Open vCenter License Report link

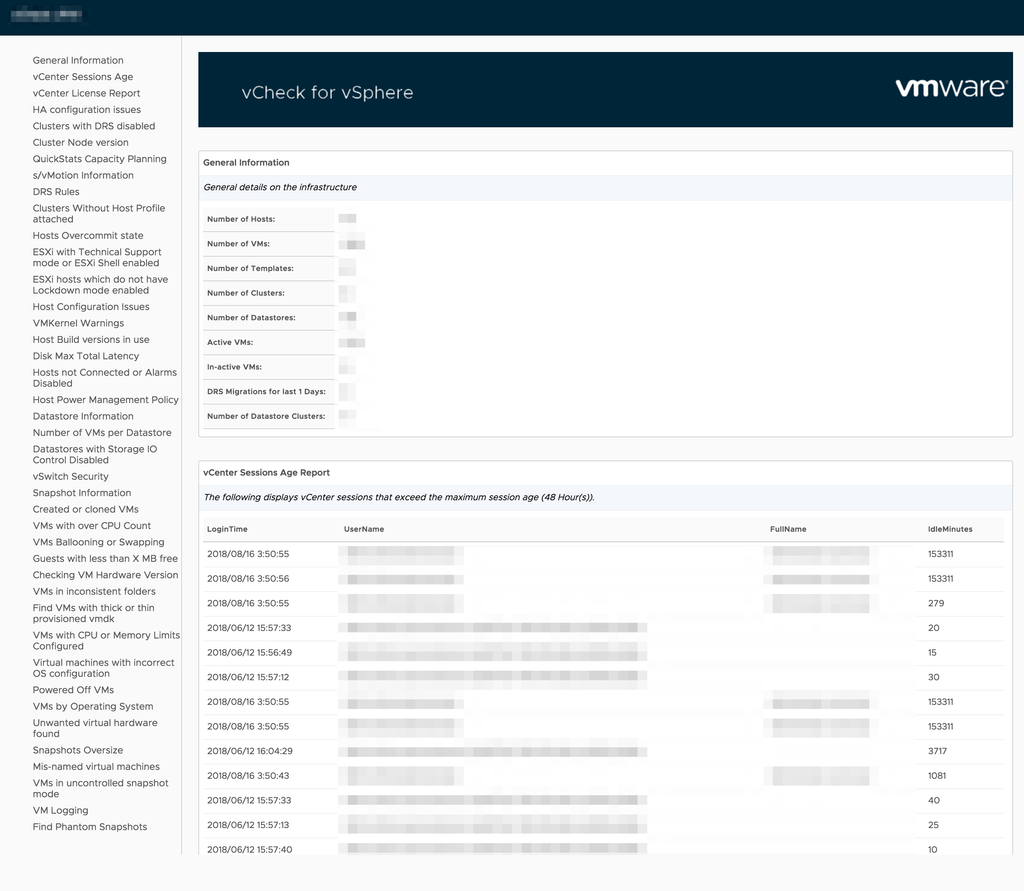pyautogui.click(x=86, y=93)
